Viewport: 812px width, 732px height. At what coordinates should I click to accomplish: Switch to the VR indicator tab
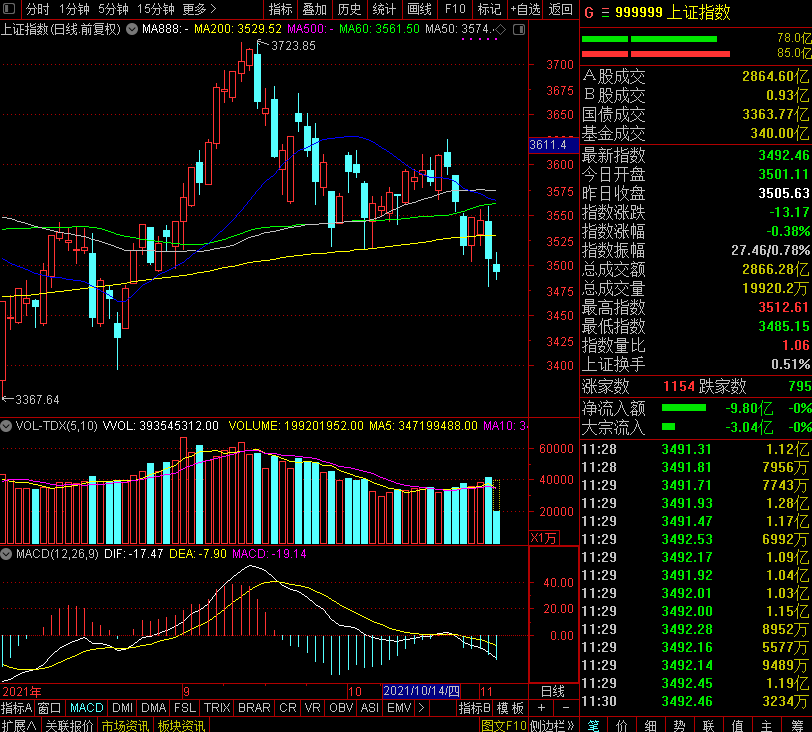point(313,708)
